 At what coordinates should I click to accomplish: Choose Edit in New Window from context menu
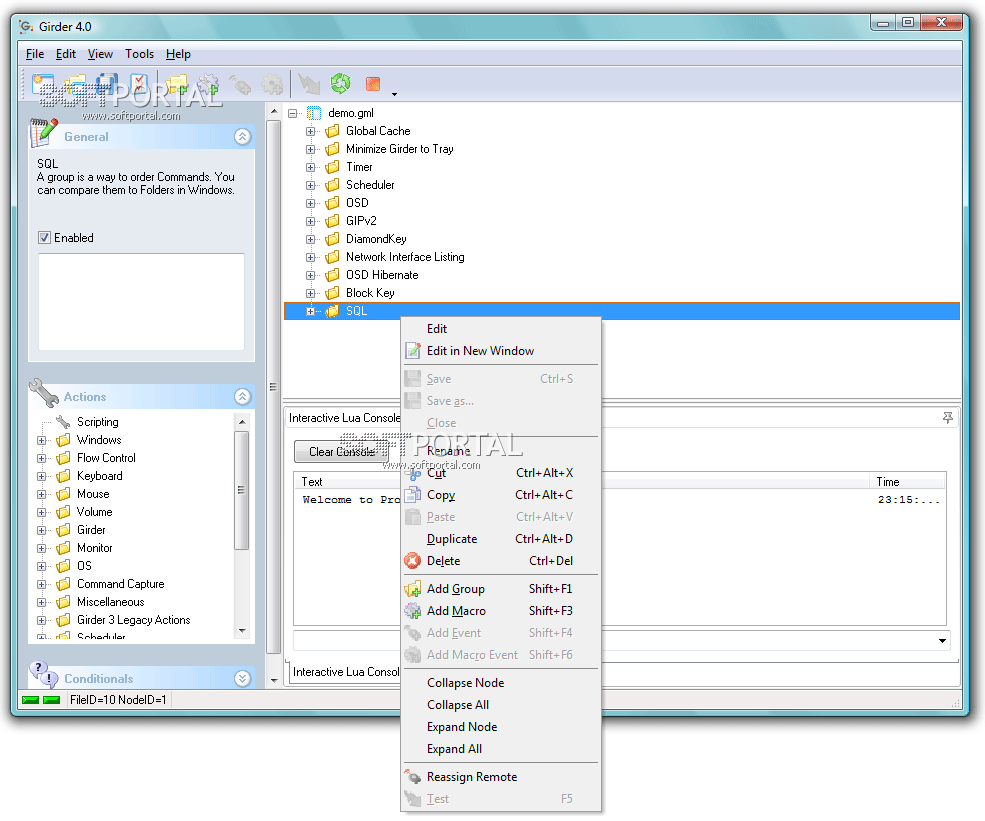[x=500, y=351]
